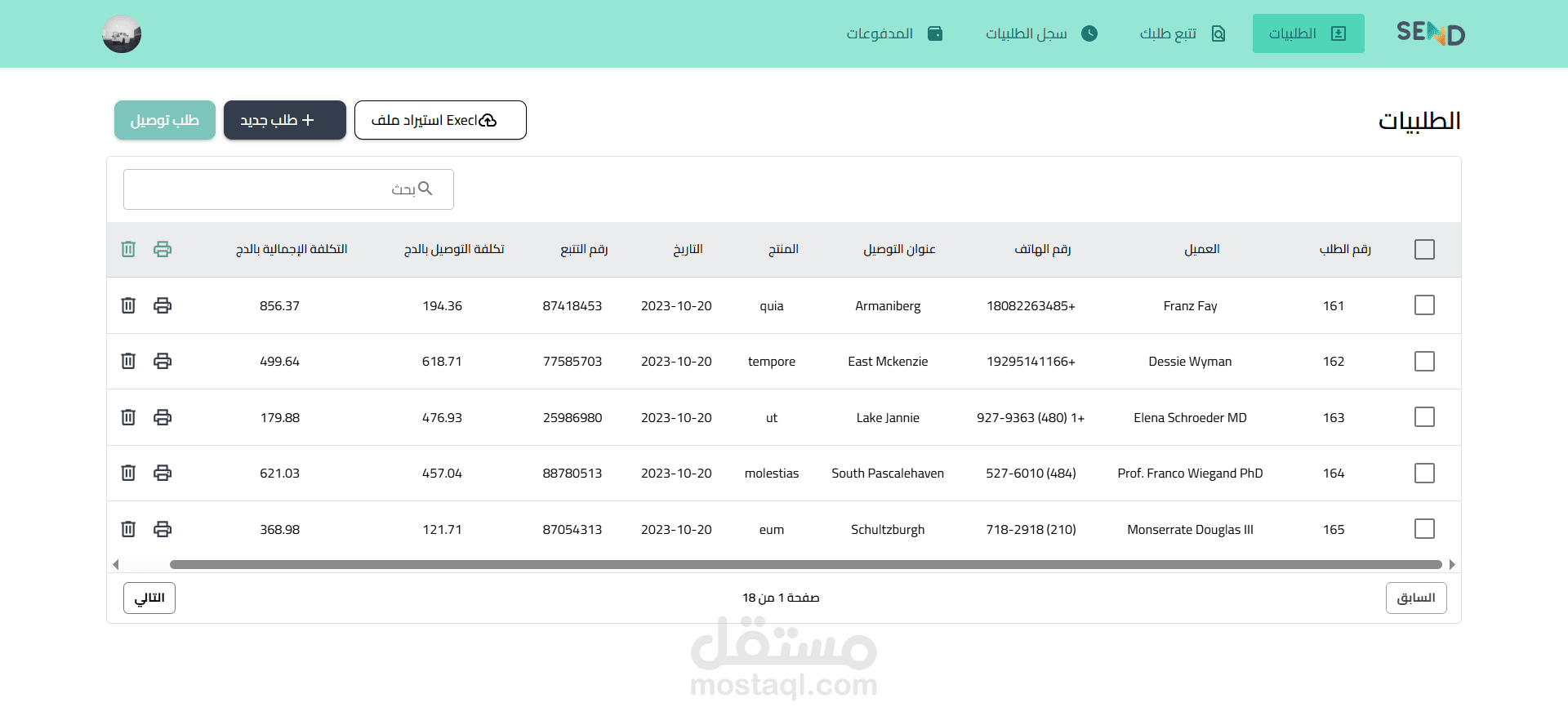Click address South Pascalehaven
1568x716 pixels.
[888, 474]
